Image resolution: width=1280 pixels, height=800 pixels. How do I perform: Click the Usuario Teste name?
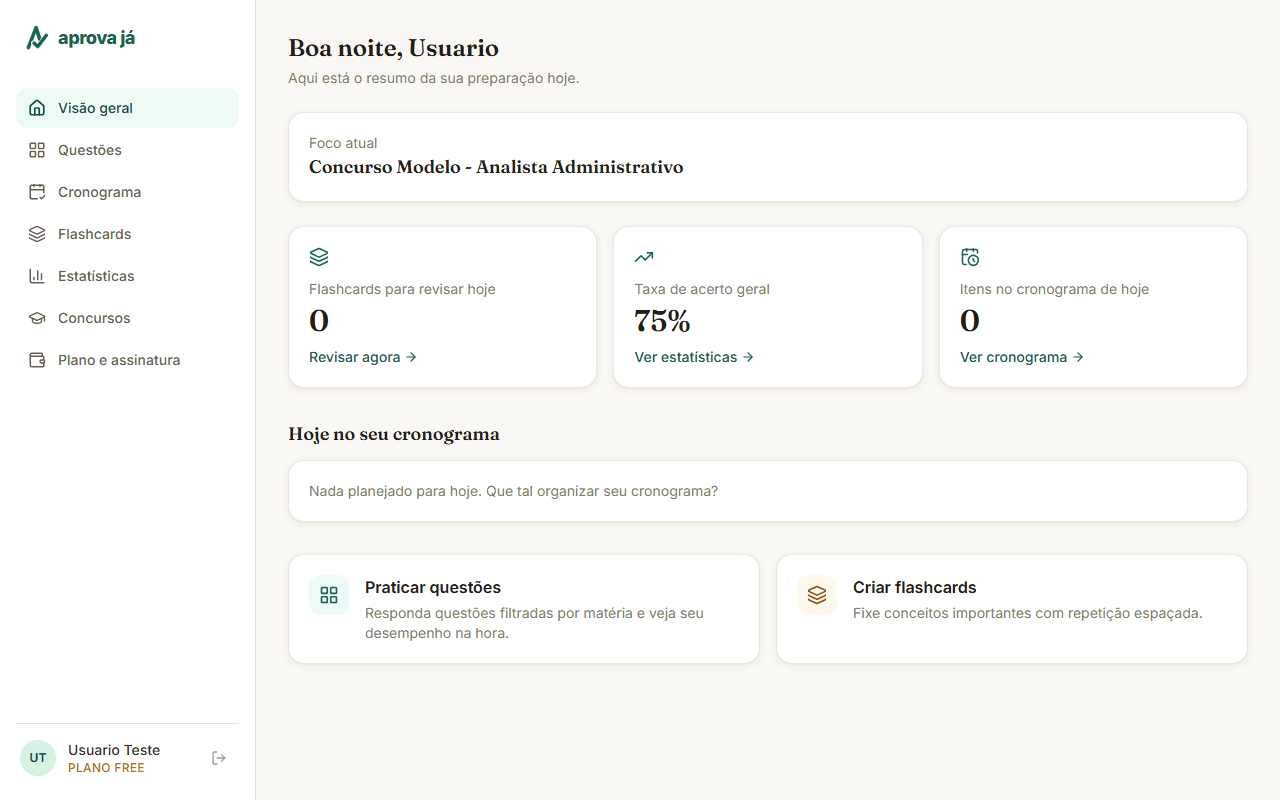click(x=114, y=750)
